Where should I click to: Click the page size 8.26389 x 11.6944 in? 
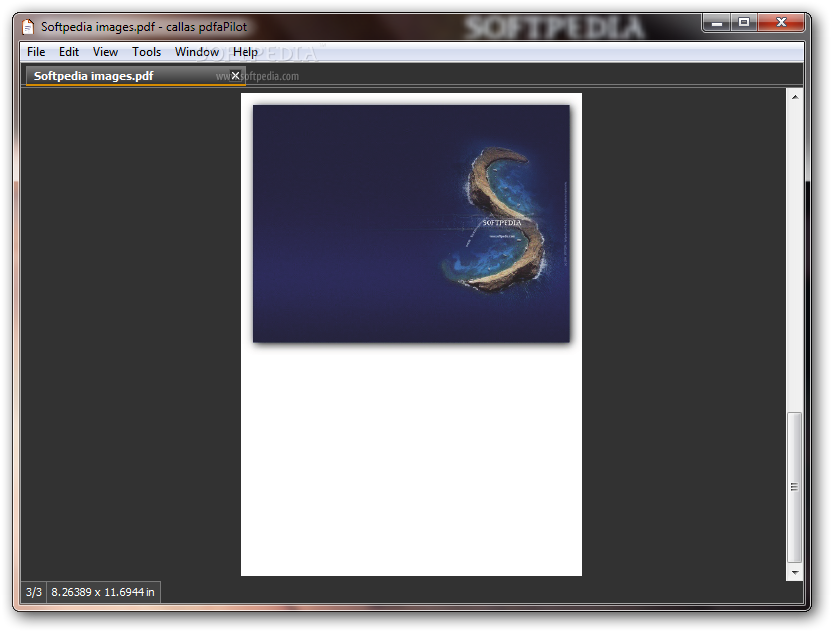103,592
